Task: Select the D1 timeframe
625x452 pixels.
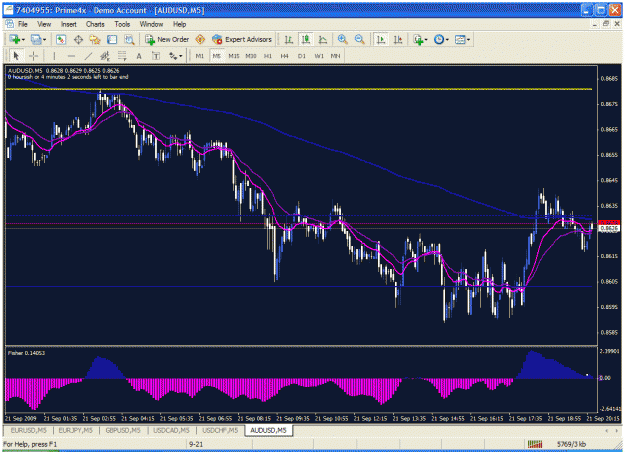Action: 302,56
